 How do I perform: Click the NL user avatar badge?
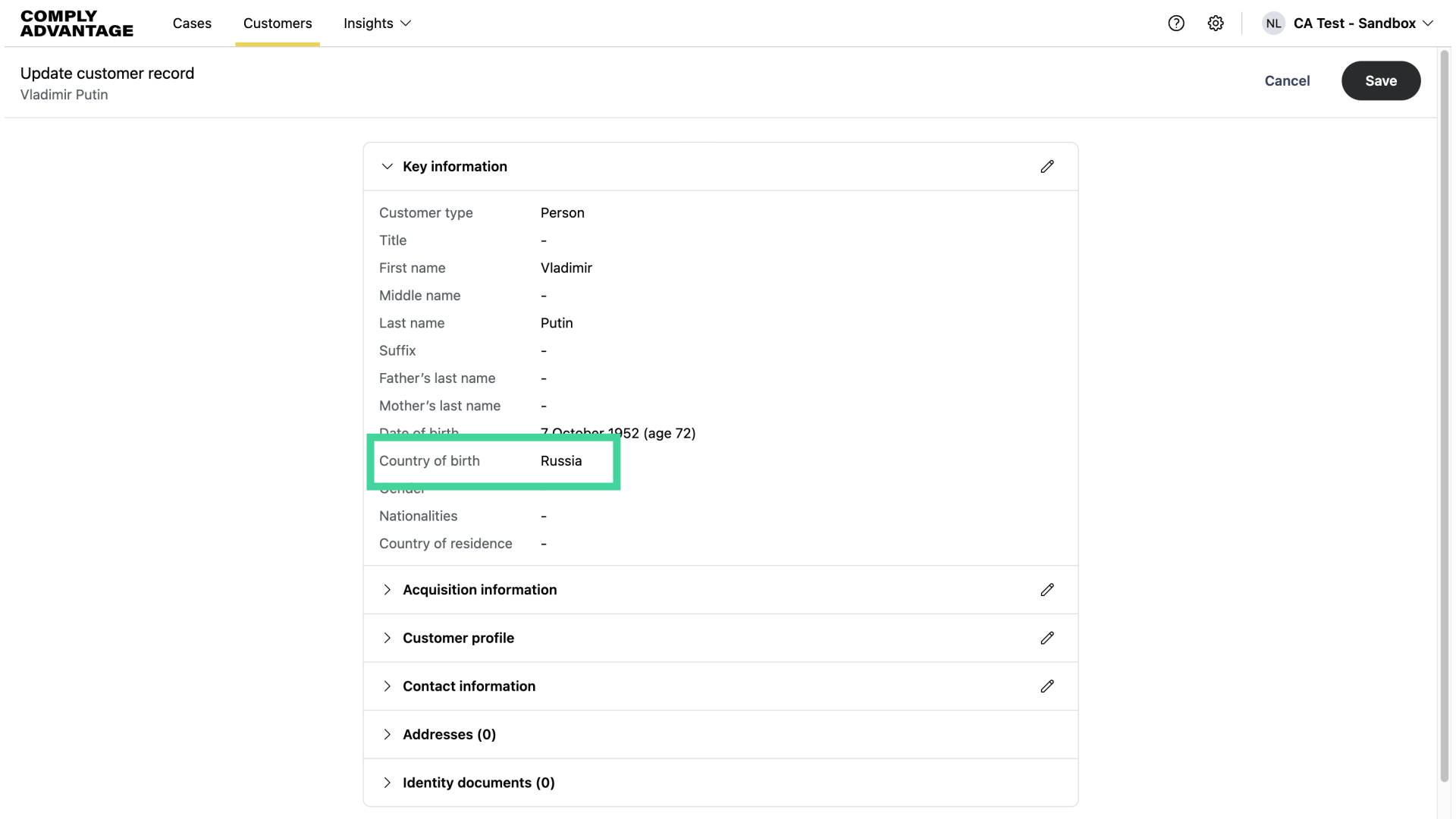click(1273, 24)
